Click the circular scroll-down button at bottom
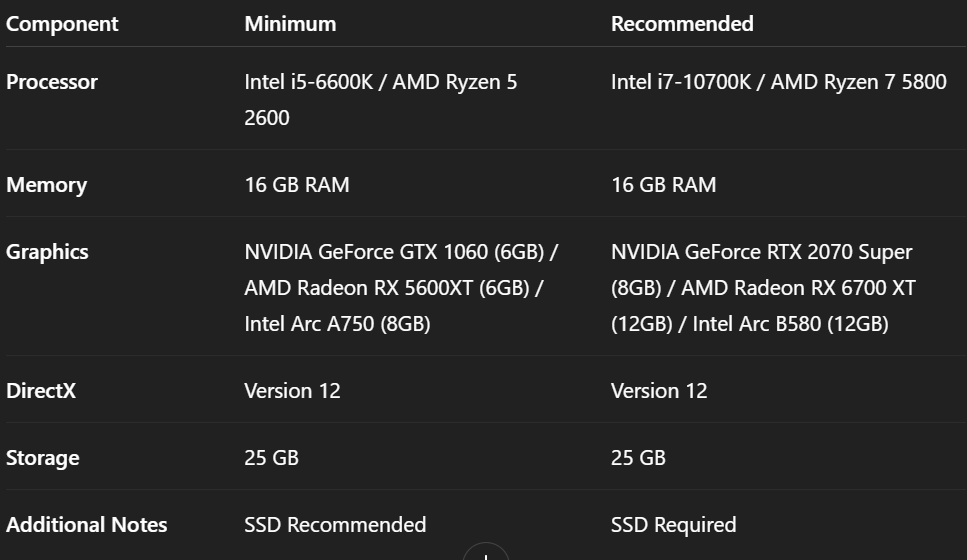 [x=485, y=553]
